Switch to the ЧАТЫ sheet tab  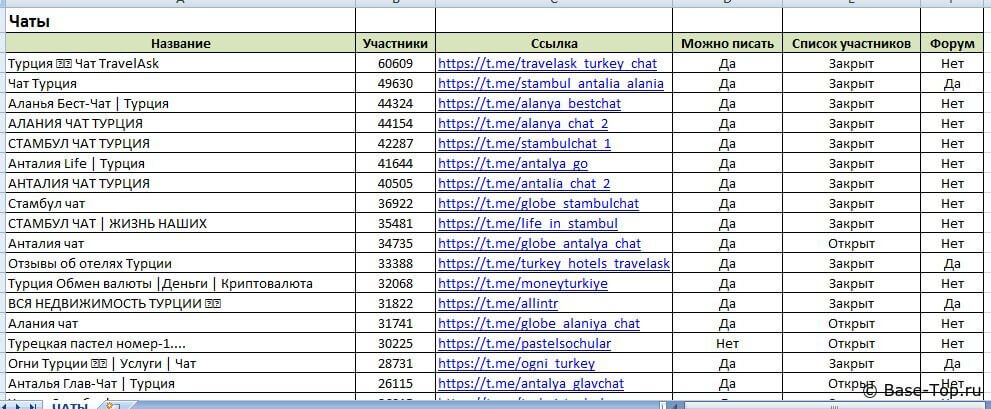pyautogui.click(x=70, y=405)
